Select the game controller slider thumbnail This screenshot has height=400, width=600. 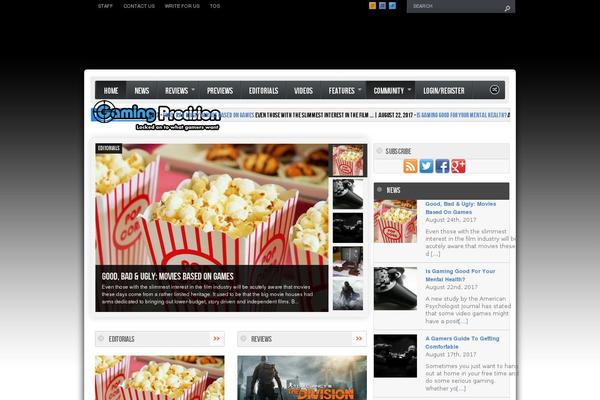point(348,194)
